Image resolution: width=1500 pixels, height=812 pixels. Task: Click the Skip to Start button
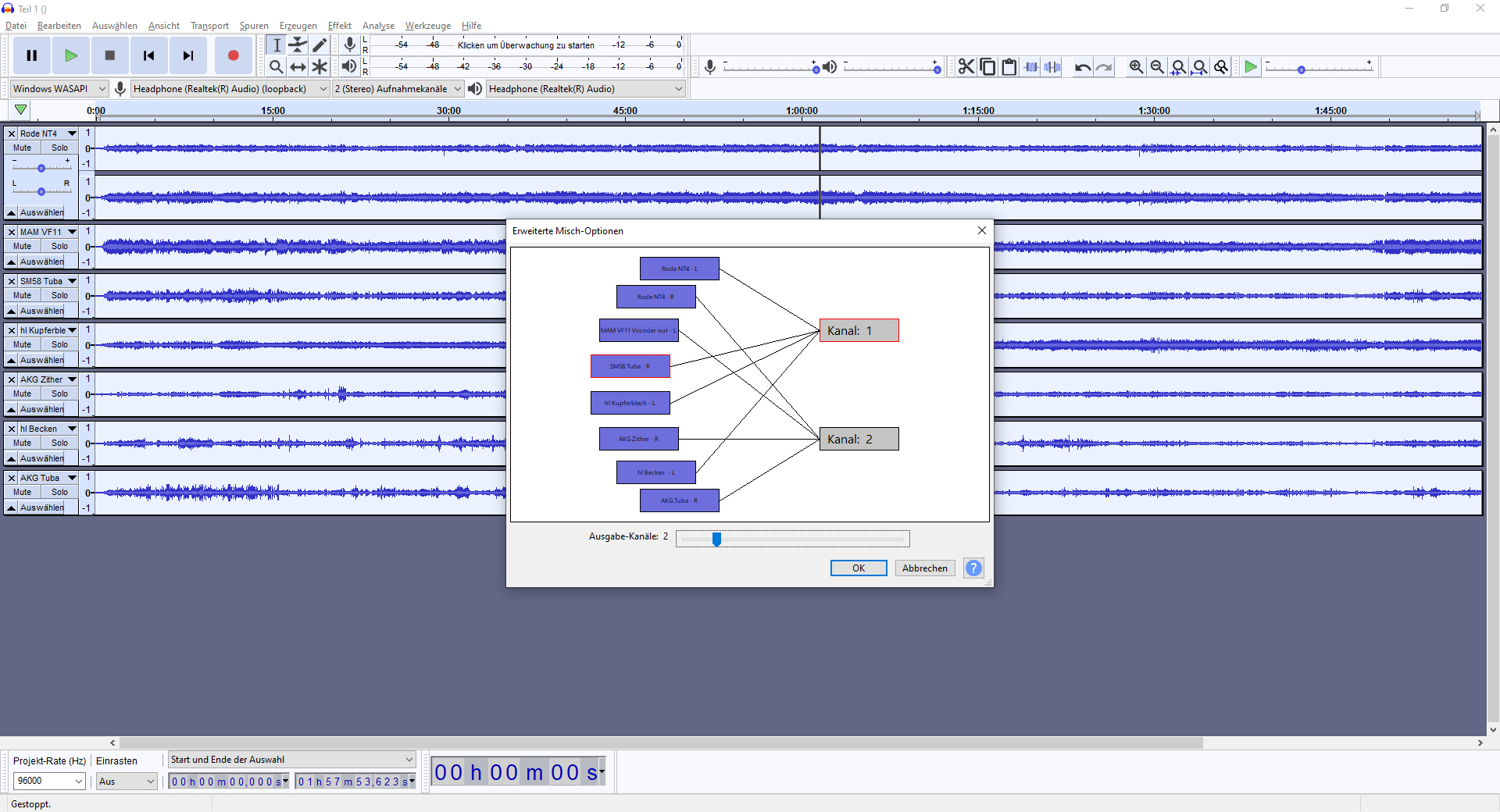(x=148, y=55)
